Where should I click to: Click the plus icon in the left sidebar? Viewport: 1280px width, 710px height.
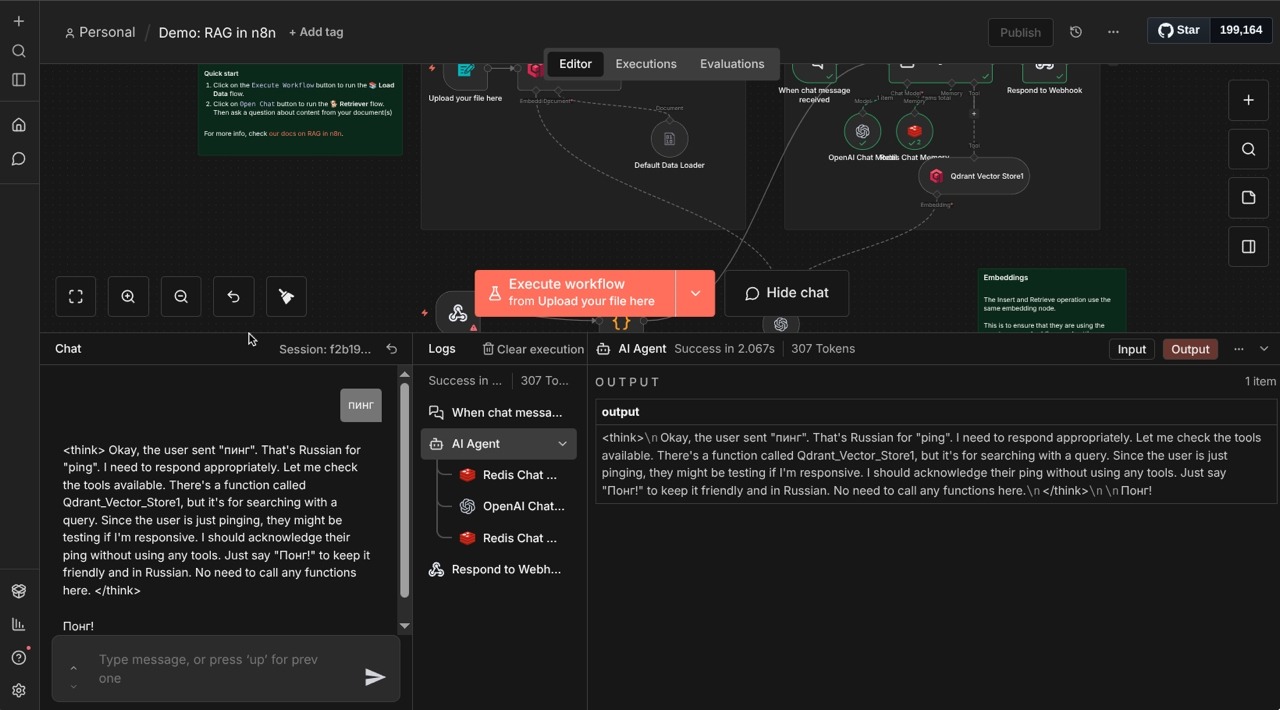tap(19, 21)
